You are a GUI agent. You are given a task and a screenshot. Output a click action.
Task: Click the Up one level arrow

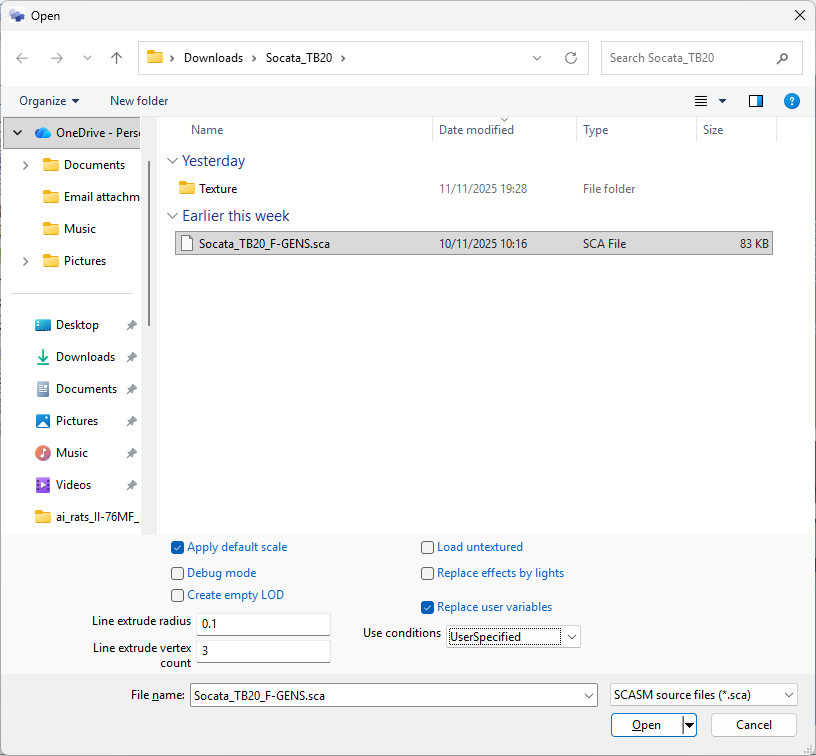point(116,58)
